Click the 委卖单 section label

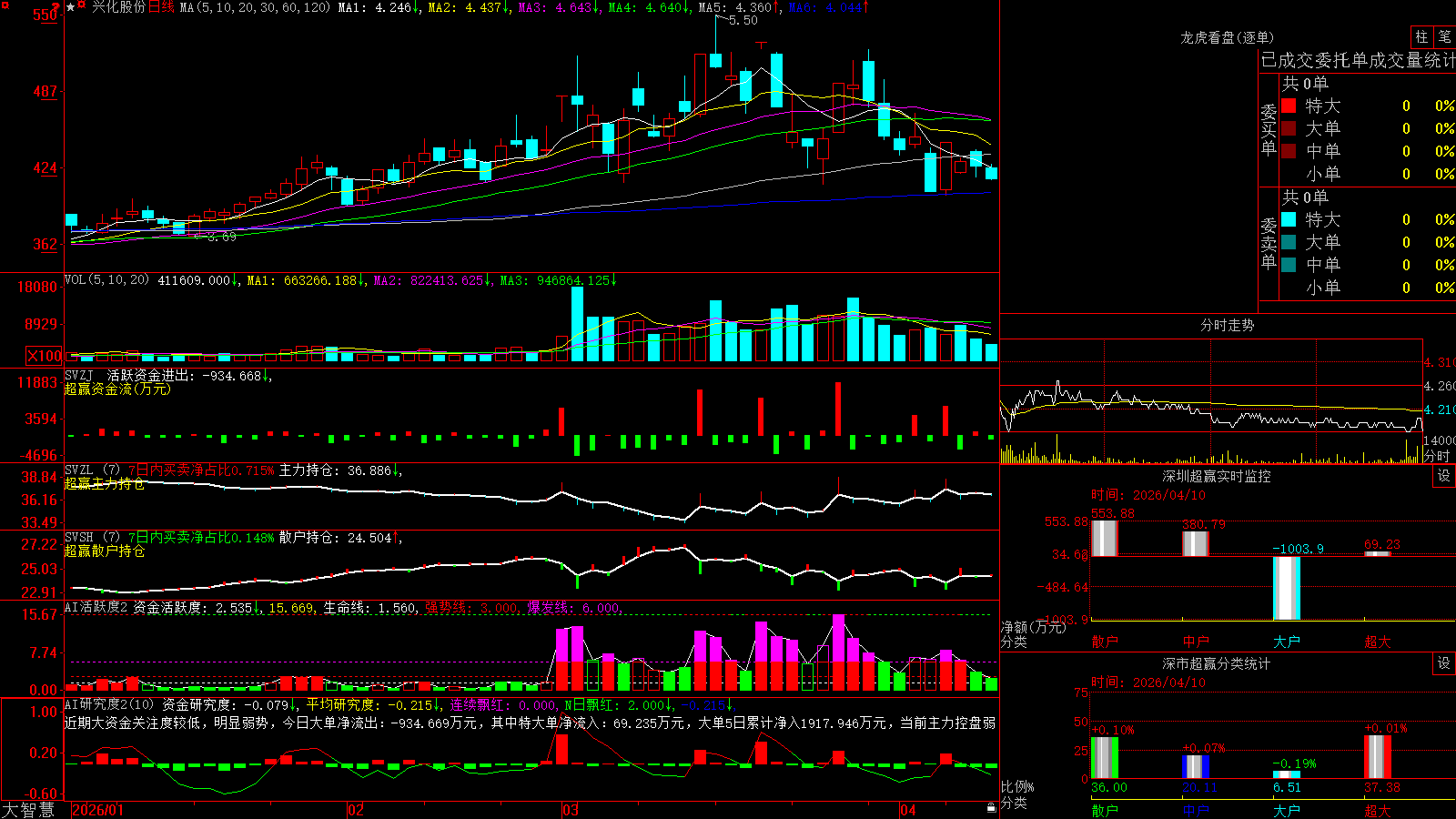pos(1269,243)
